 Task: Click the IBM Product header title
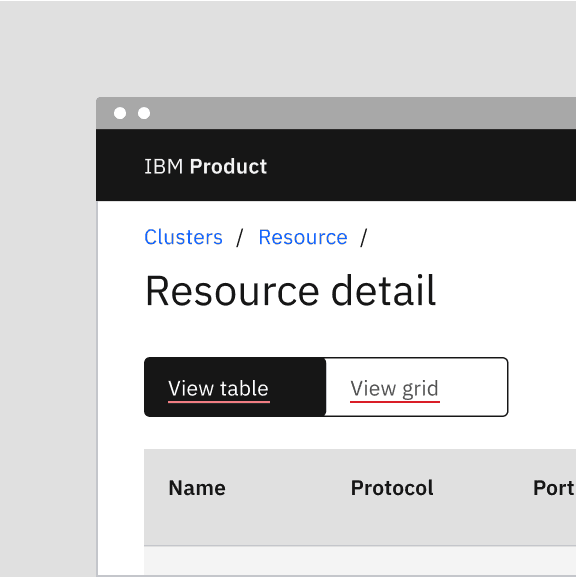(x=205, y=167)
